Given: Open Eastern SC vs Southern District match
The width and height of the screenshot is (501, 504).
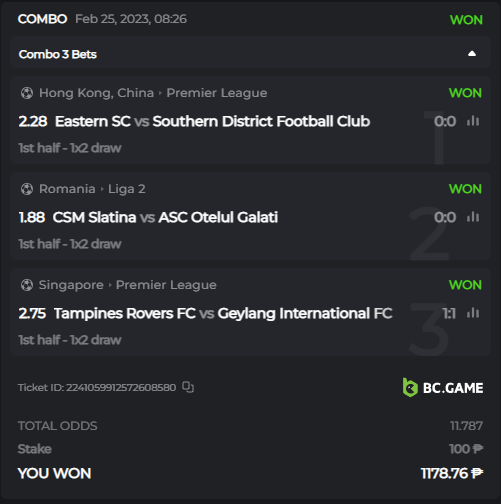Looking at the screenshot, I should click(212, 121).
